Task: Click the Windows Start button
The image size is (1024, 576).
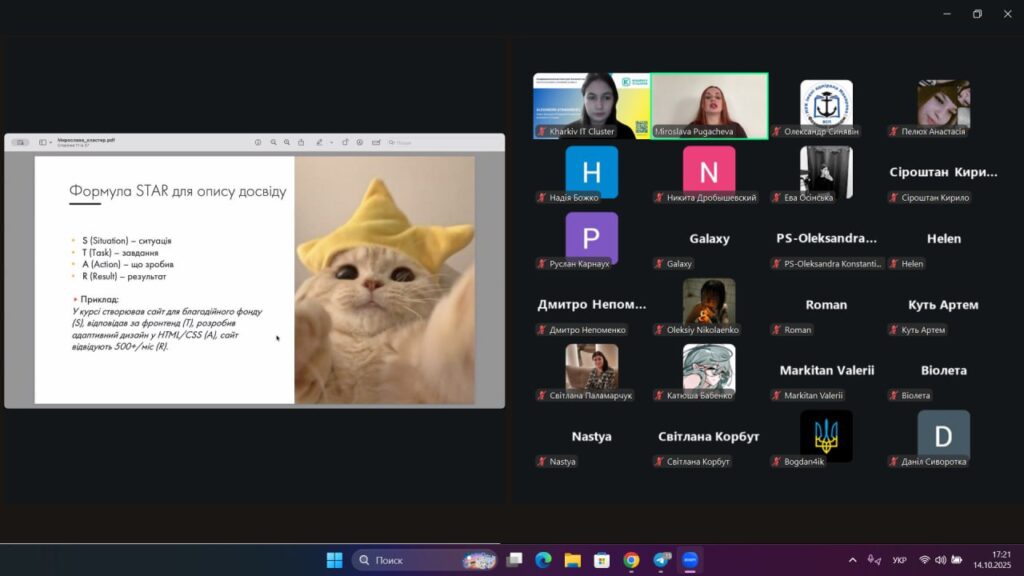Action: (334, 560)
